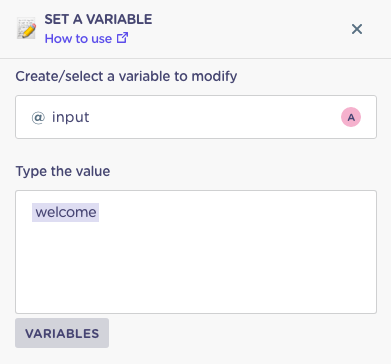Select the highlighted welcome text
The width and height of the screenshot is (391, 364).
(x=66, y=212)
